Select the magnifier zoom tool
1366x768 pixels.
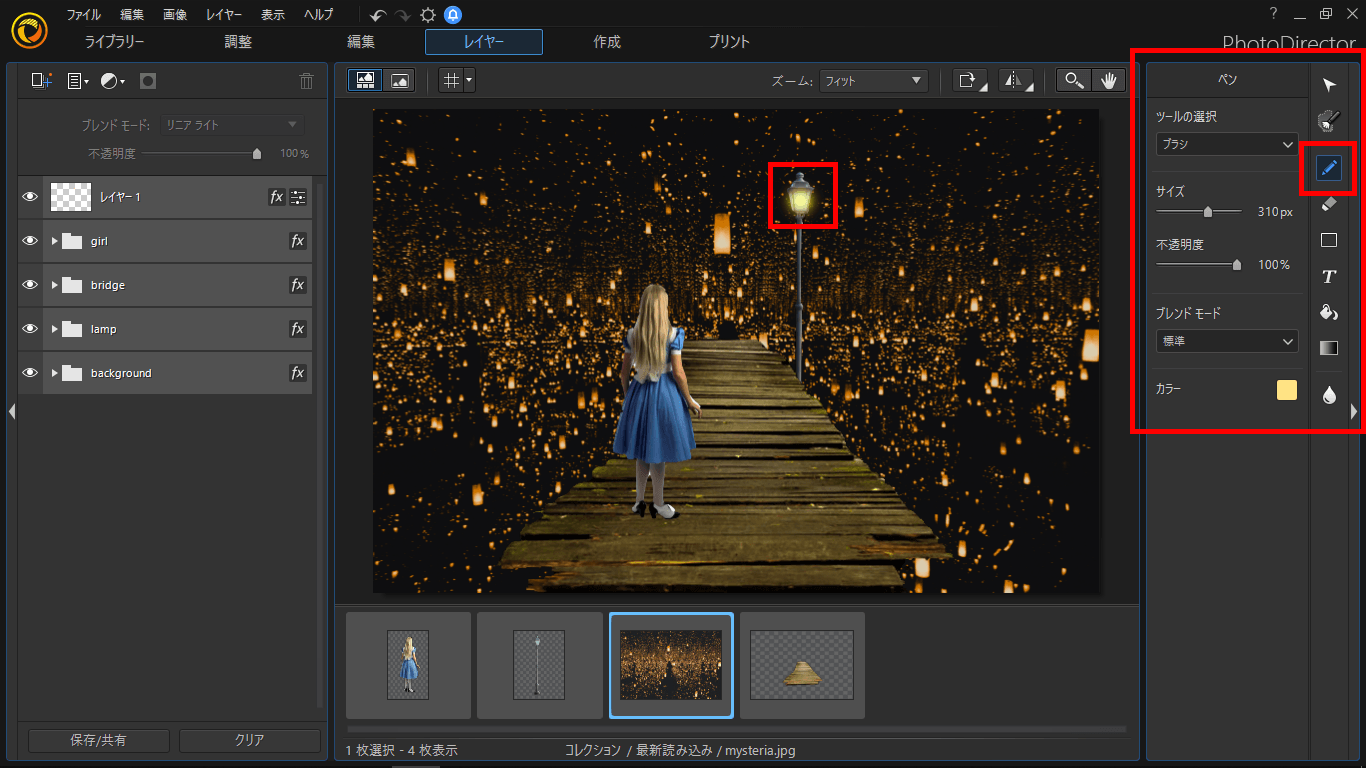pyautogui.click(x=1074, y=81)
